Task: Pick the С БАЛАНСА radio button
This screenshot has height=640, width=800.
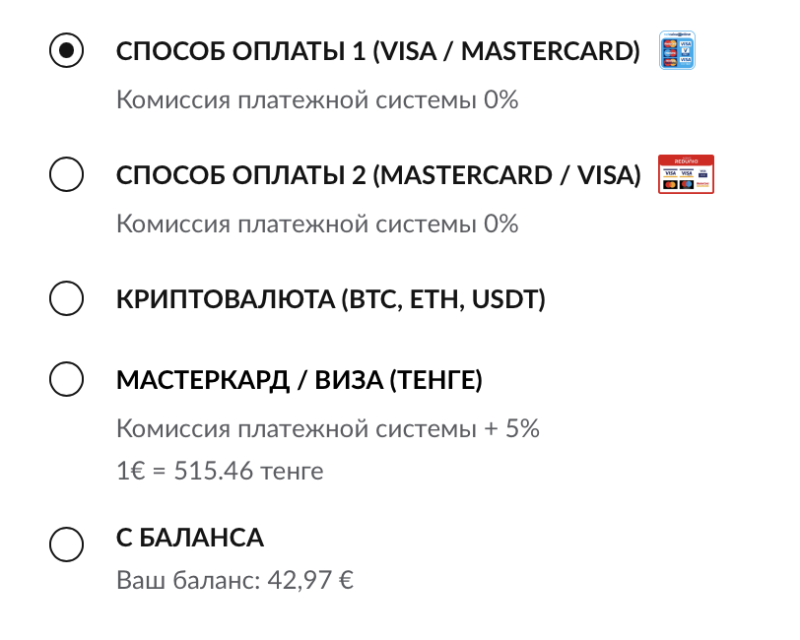Action: point(66,545)
